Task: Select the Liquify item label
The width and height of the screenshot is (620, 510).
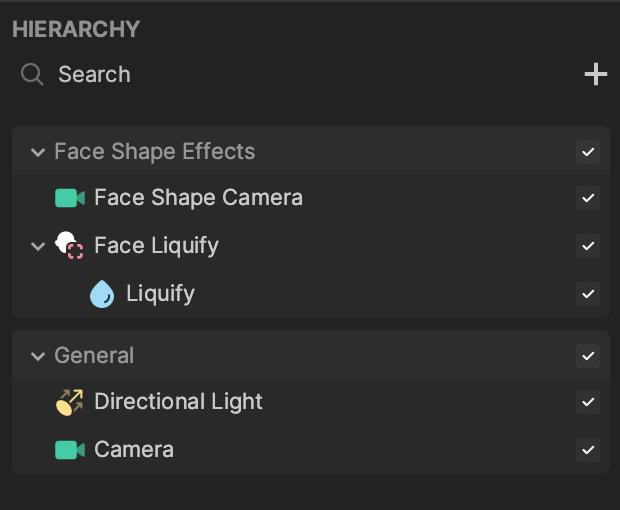Action: 161,294
